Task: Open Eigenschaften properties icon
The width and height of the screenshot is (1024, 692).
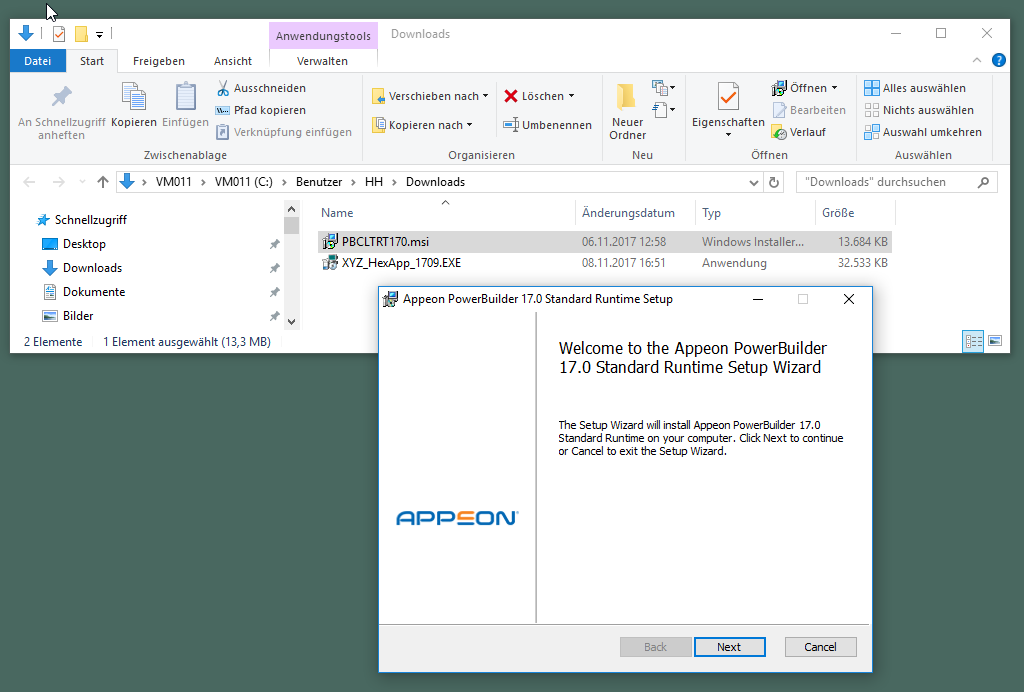Action: click(x=728, y=97)
